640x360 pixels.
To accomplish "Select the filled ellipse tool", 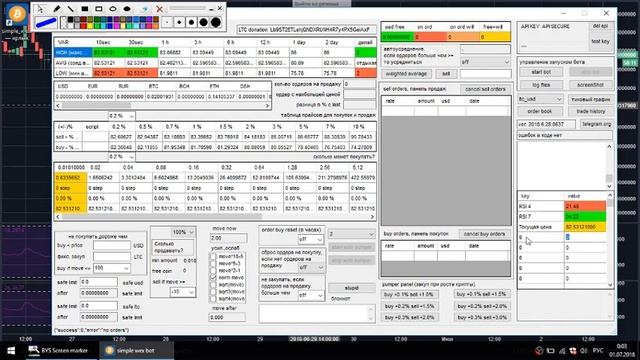I will pyautogui.click(x=127, y=9).
